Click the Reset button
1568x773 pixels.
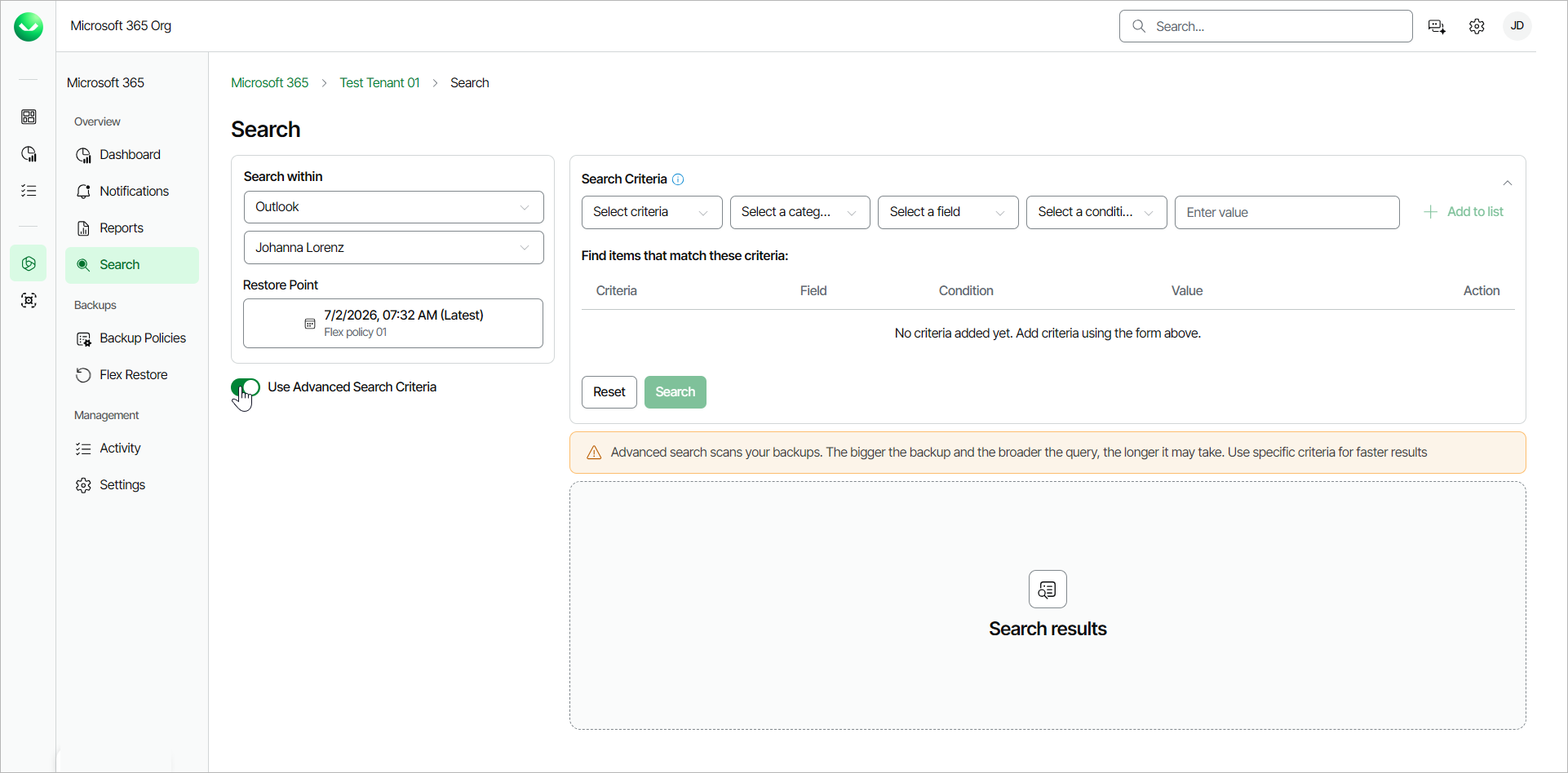(609, 392)
